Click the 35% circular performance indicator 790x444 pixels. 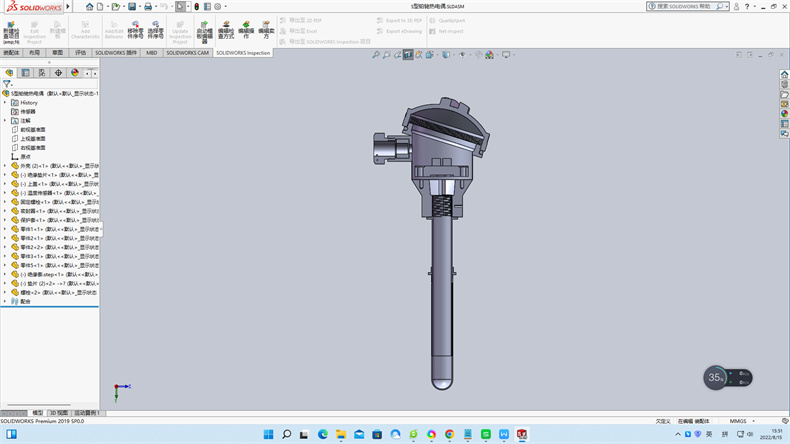point(716,377)
